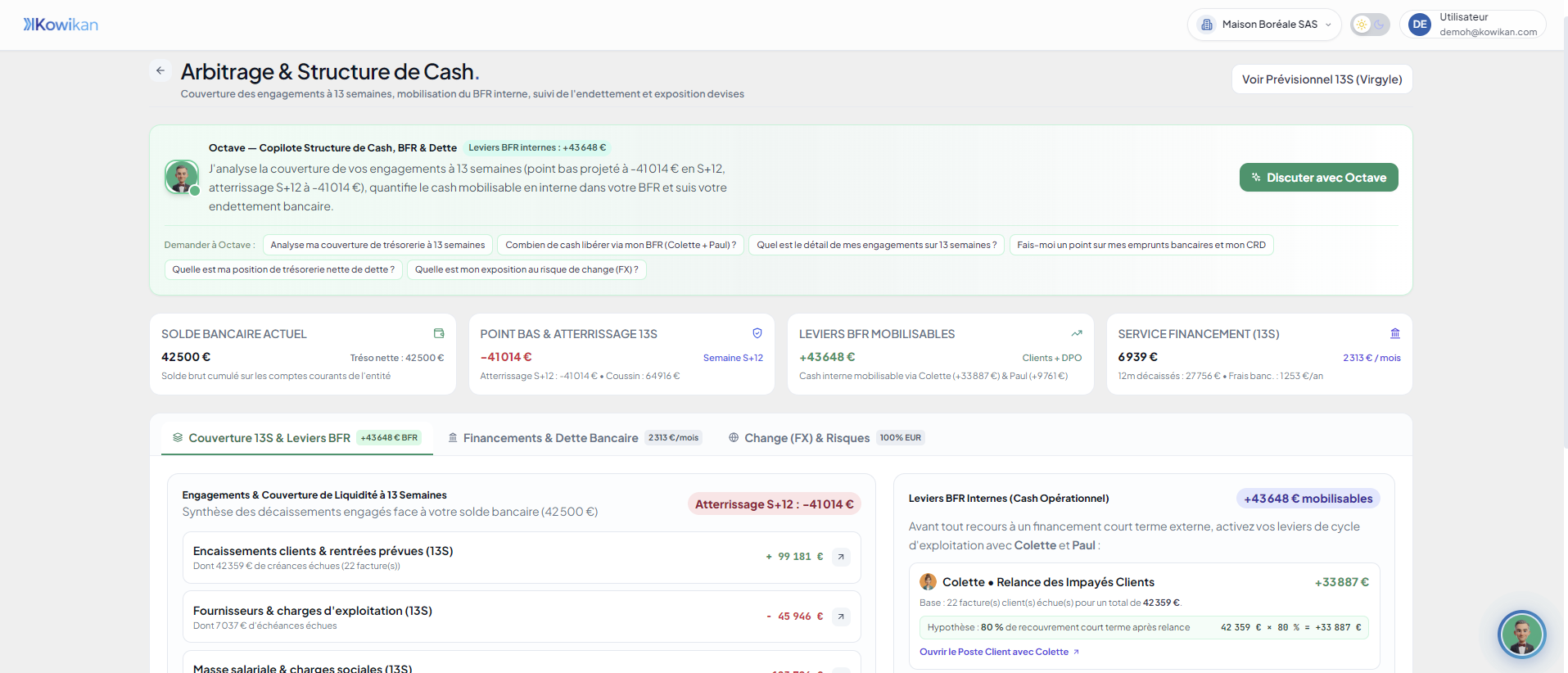
Task: Click +43648 € mobilisables badge
Action: coord(1308,499)
